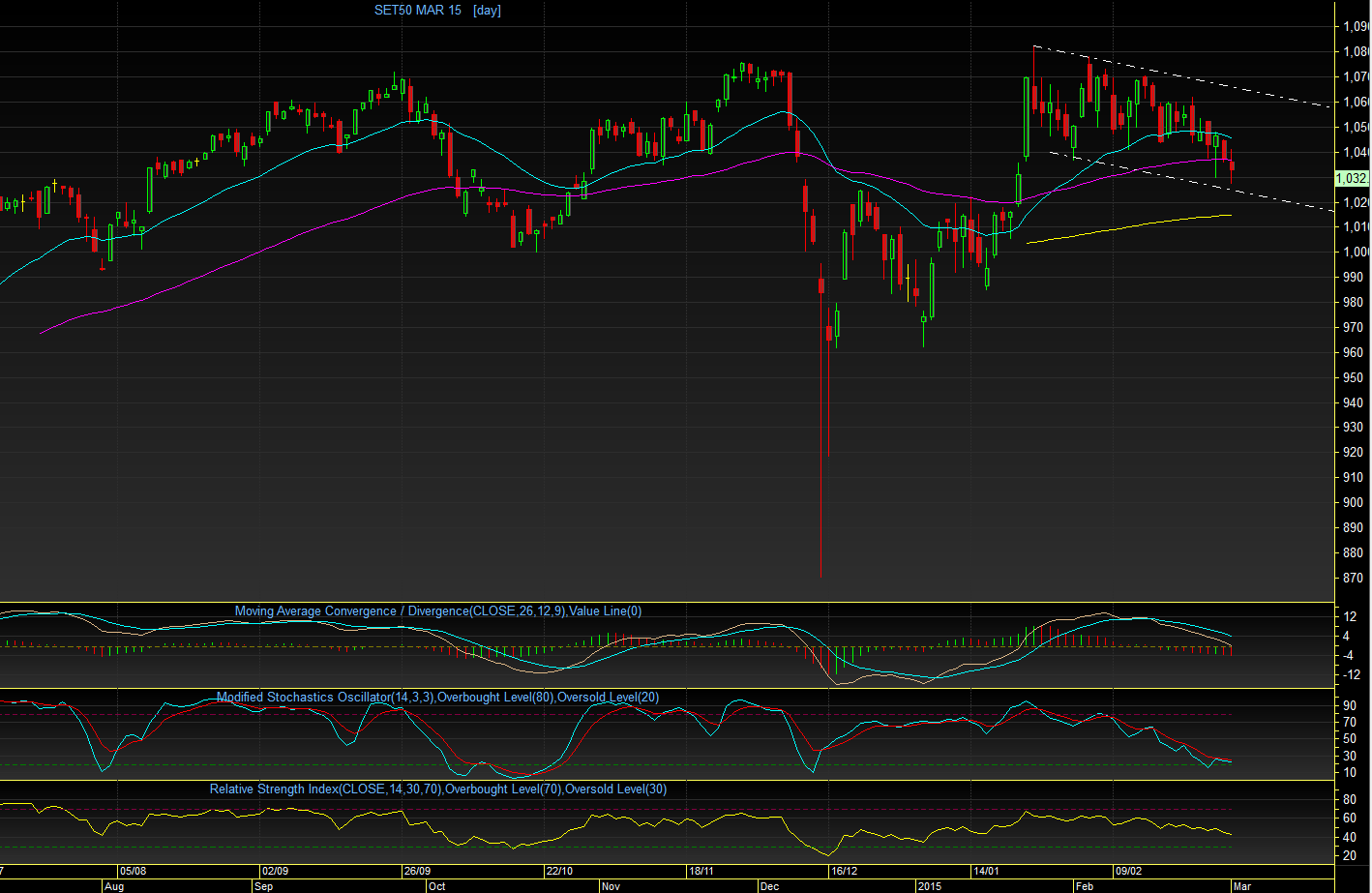Viewport: 1372px width, 893px height.
Task: Click the 22/10 date on the time axis
Action: pos(560,871)
